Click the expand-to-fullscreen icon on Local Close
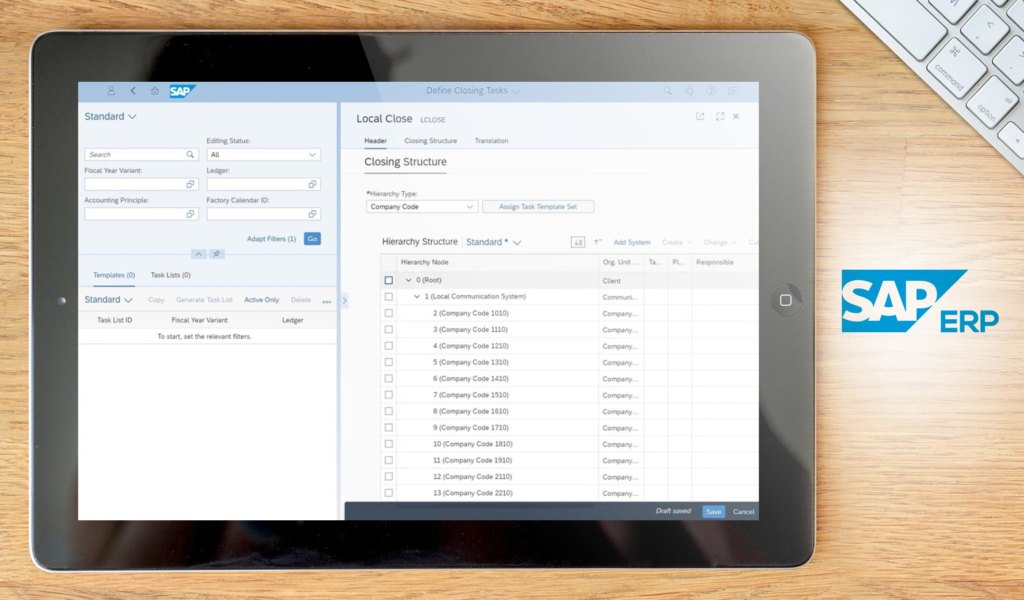 click(x=720, y=116)
